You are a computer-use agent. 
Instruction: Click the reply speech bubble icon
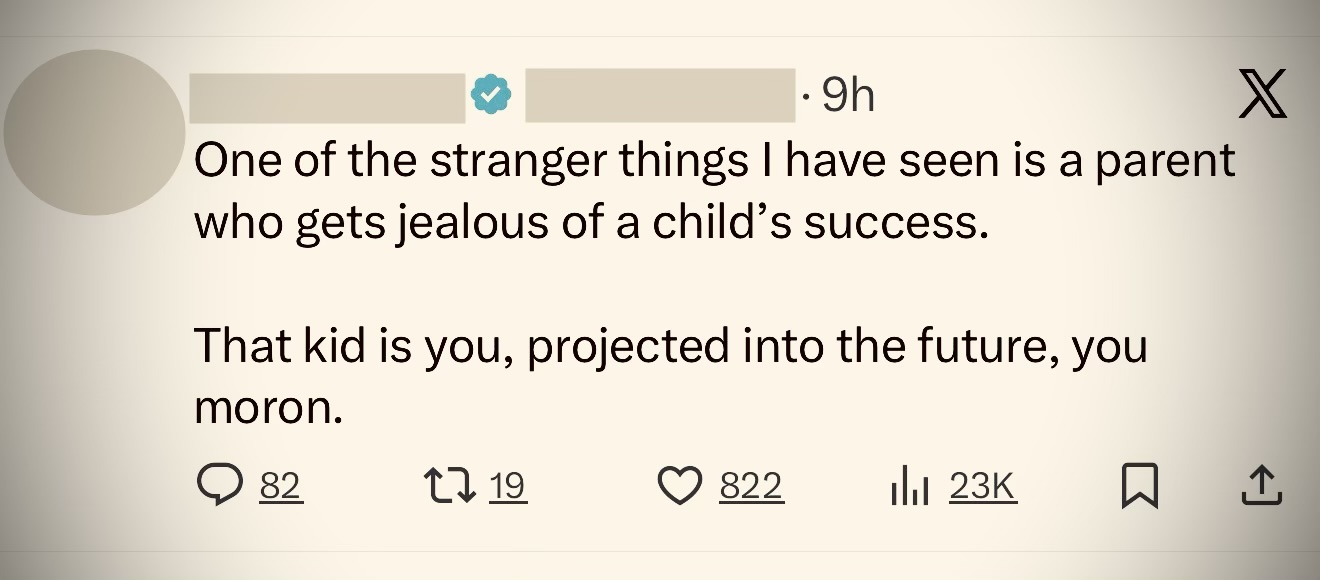pos(218,487)
